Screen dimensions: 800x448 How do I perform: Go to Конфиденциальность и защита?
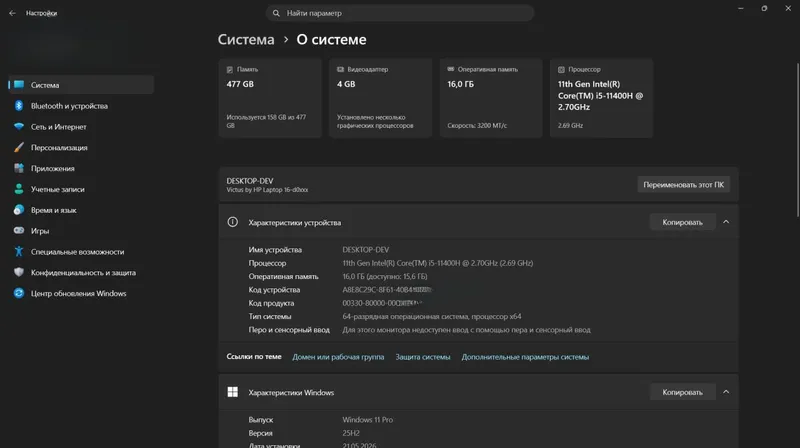point(81,272)
